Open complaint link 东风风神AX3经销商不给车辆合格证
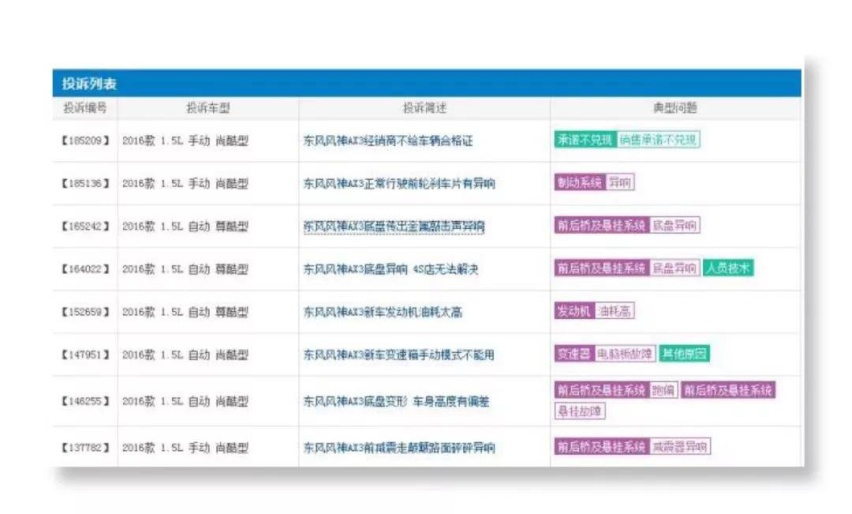Image resolution: width=852 pixels, height=514 pixels. pyautogui.click(x=388, y=141)
